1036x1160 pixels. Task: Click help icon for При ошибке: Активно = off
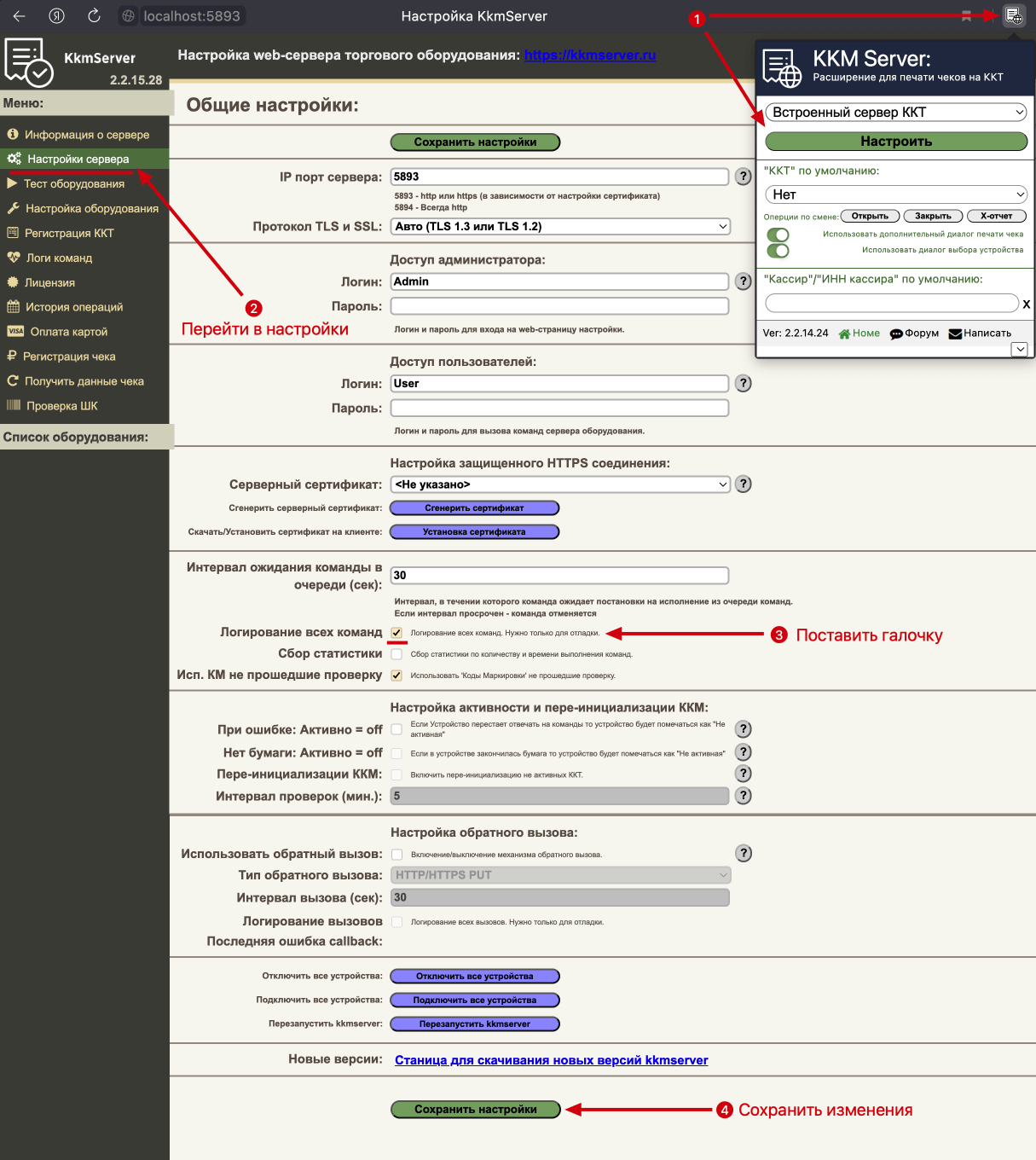tap(744, 729)
